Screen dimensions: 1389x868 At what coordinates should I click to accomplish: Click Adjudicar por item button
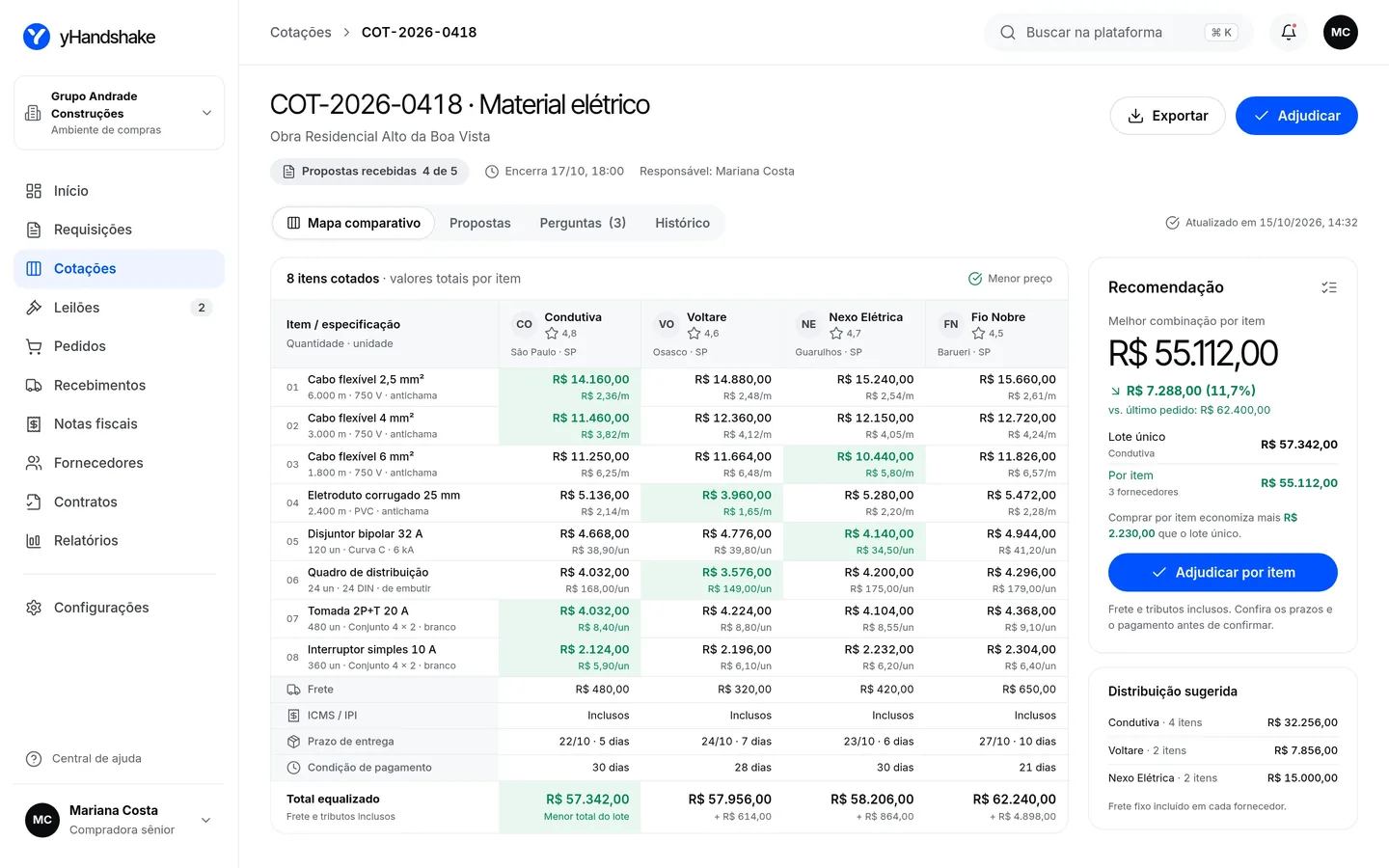click(x=1222, y=572)
